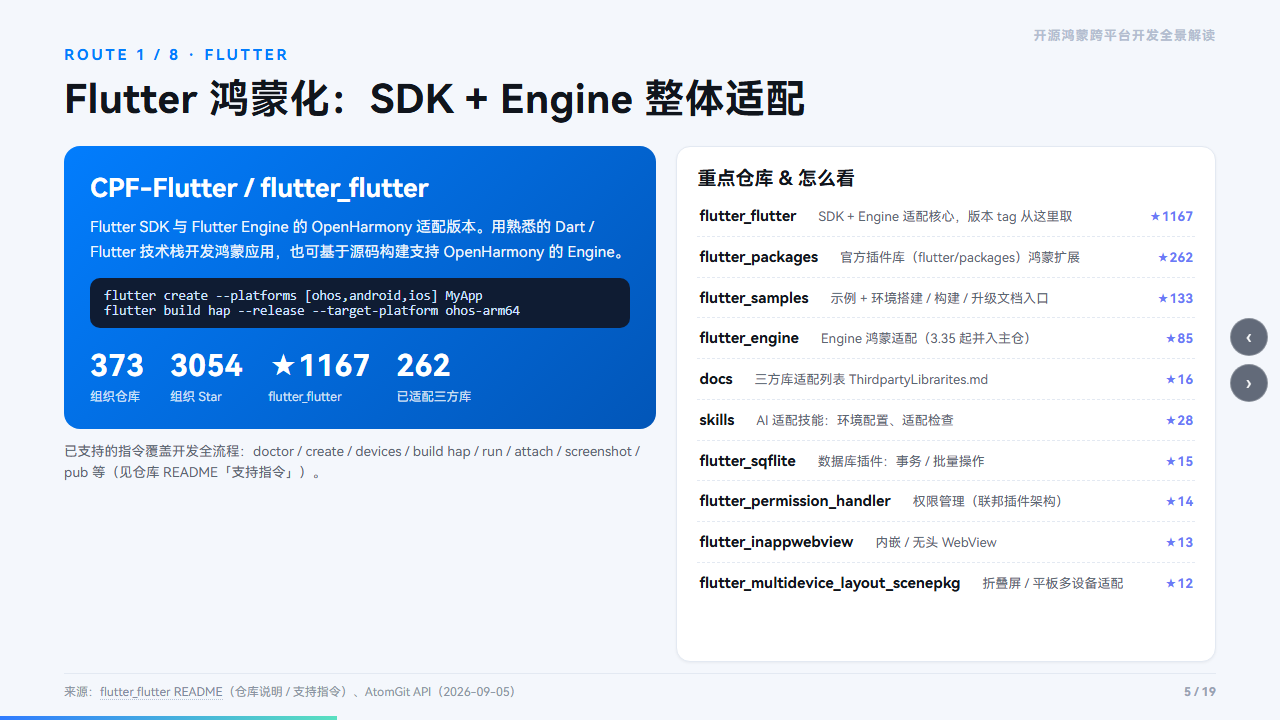Click the ★133 star count

[1175, 298]
